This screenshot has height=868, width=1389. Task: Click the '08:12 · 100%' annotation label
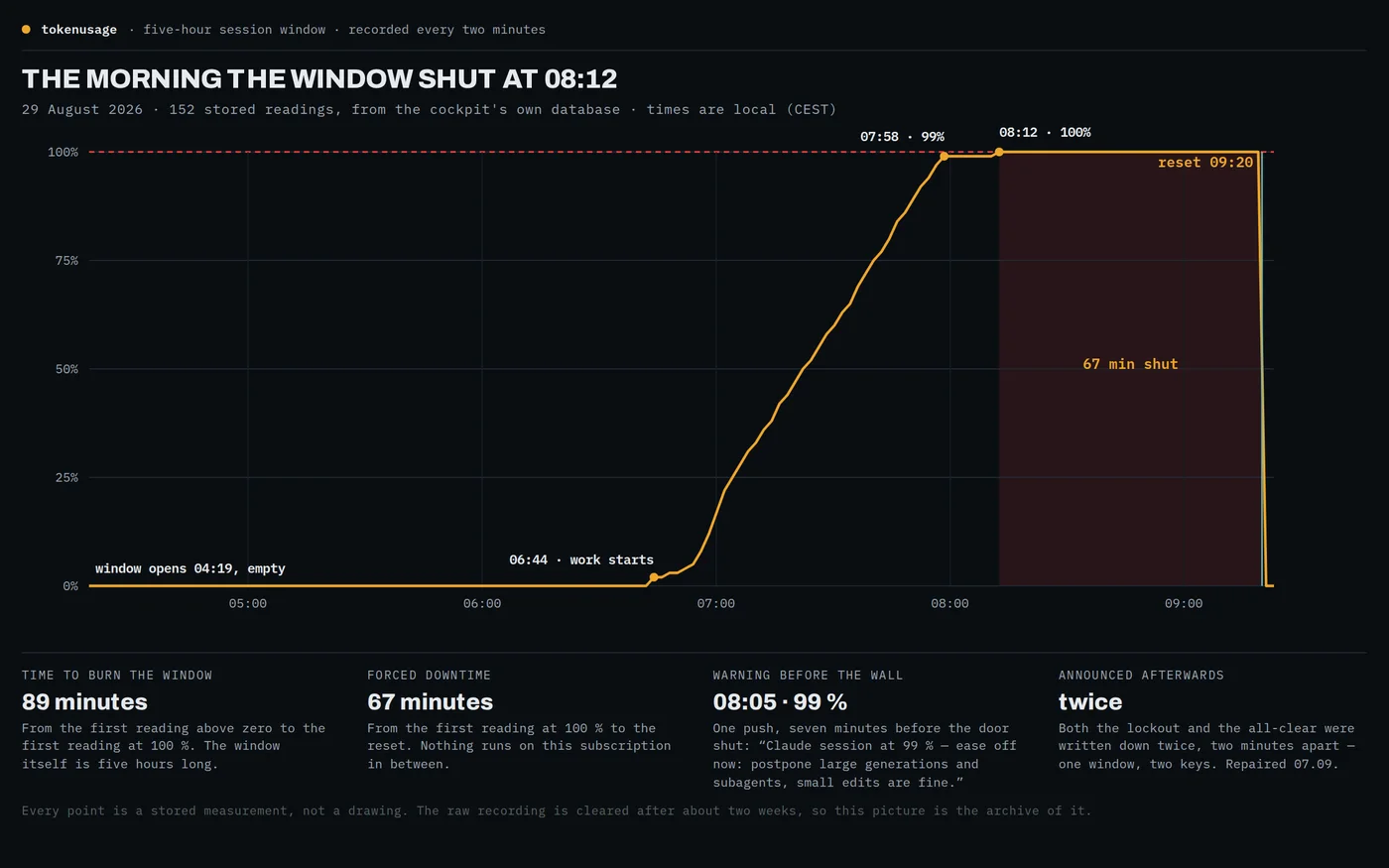1045,132
